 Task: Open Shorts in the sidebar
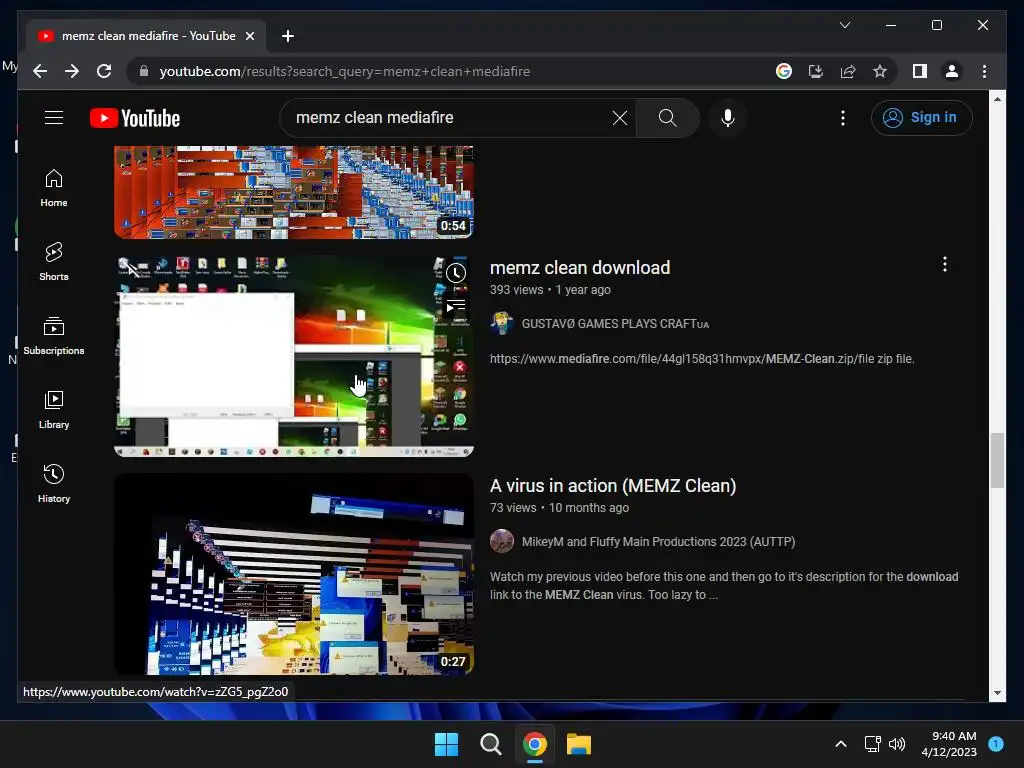(54, 262)
